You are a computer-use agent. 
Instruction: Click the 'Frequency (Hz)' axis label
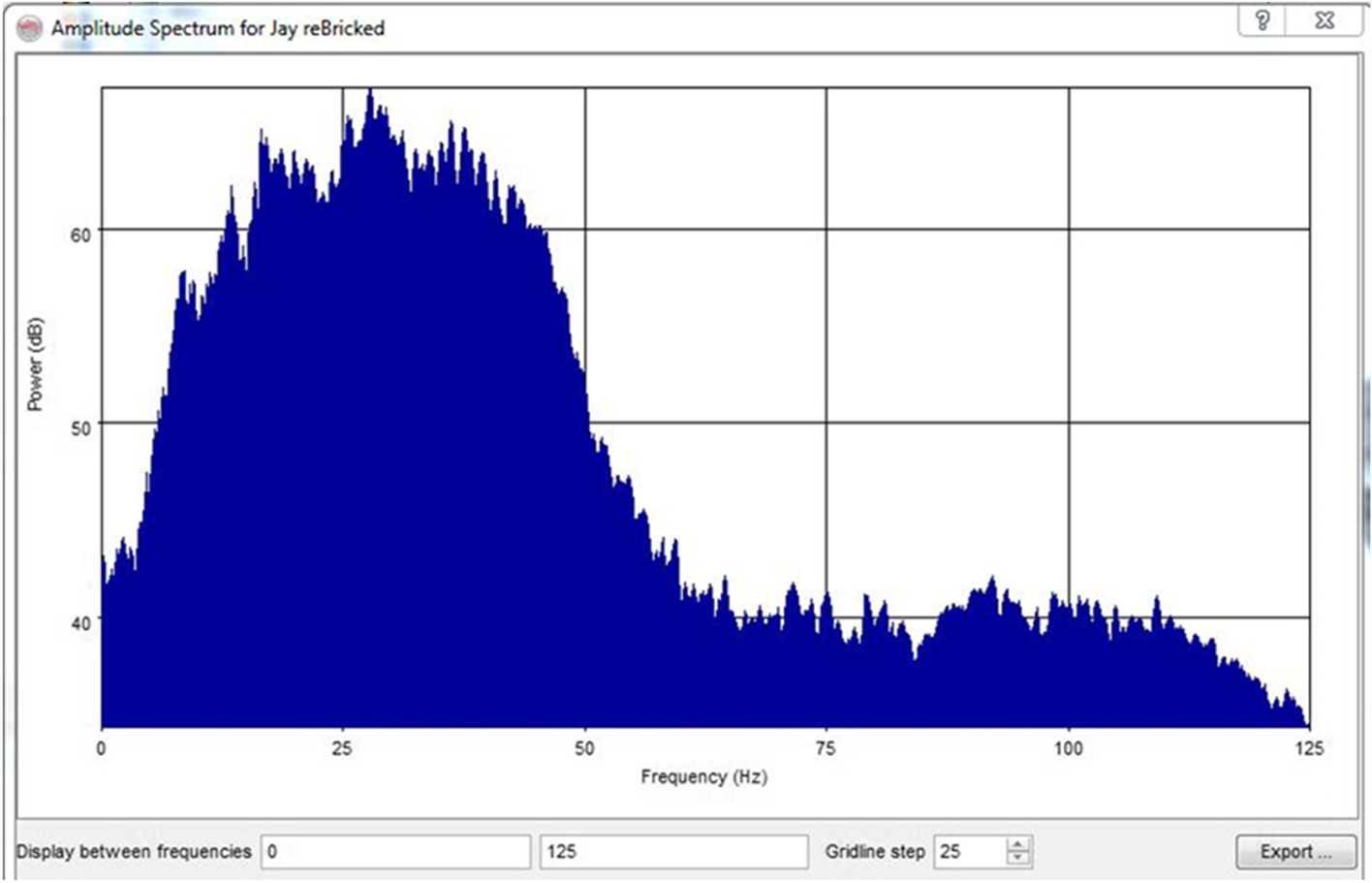click(x=703, y=776)
